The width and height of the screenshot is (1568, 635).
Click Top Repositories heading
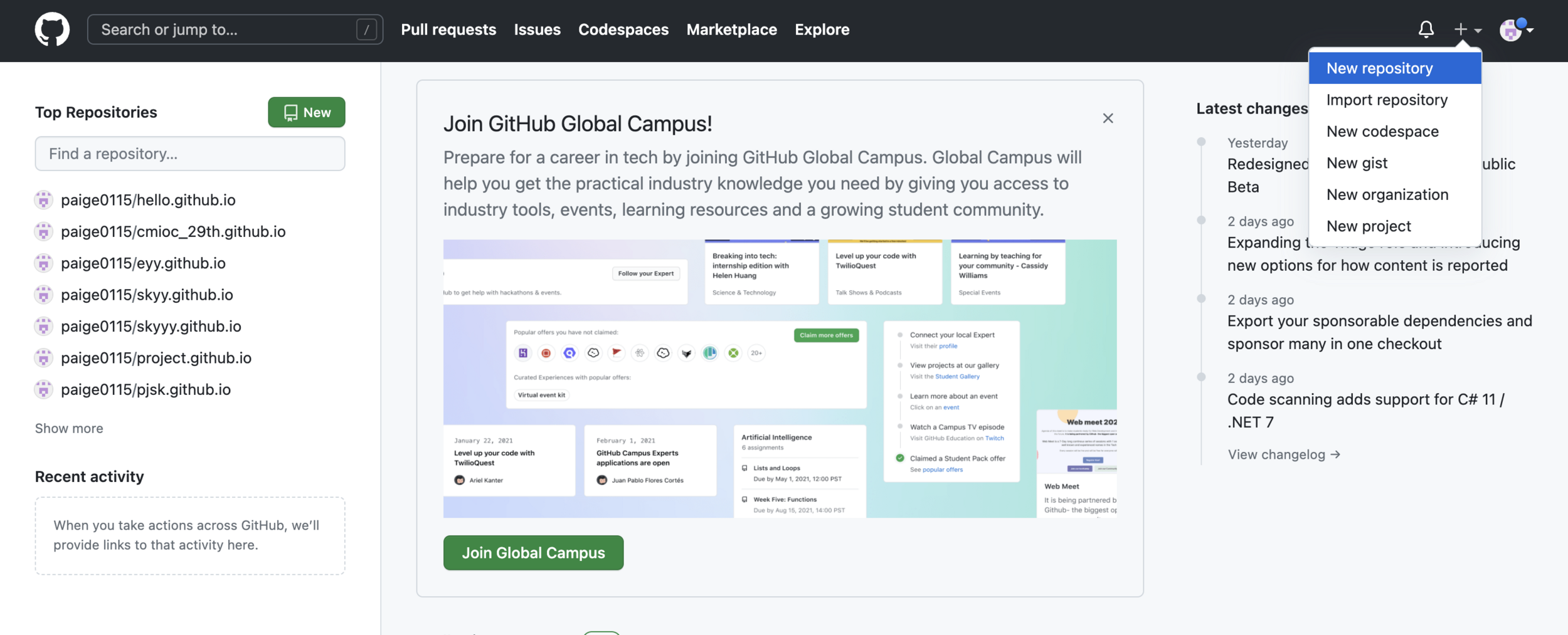tap(96, 112)
